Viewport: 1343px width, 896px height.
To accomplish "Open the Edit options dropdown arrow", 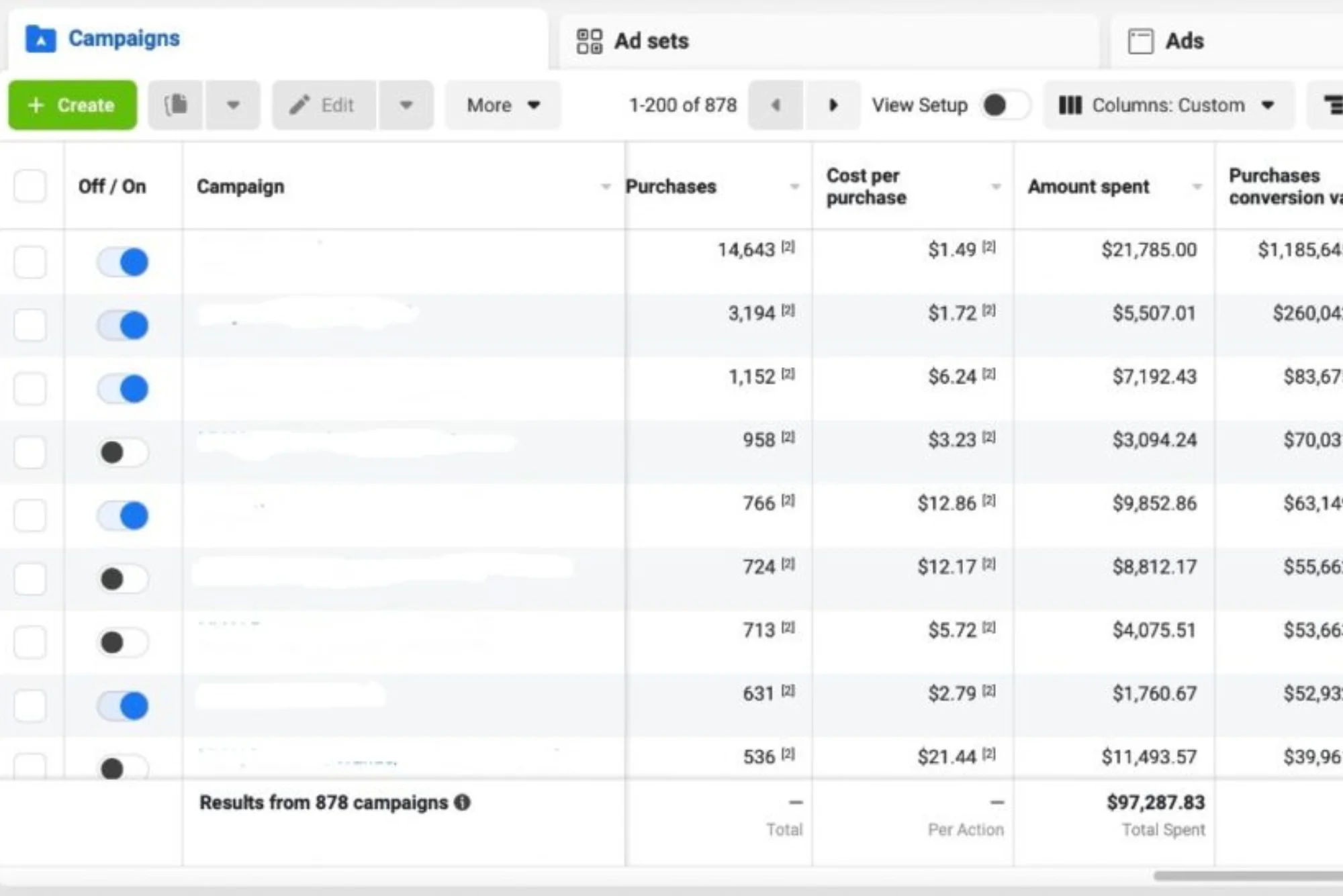I will [x=406, y=105].
